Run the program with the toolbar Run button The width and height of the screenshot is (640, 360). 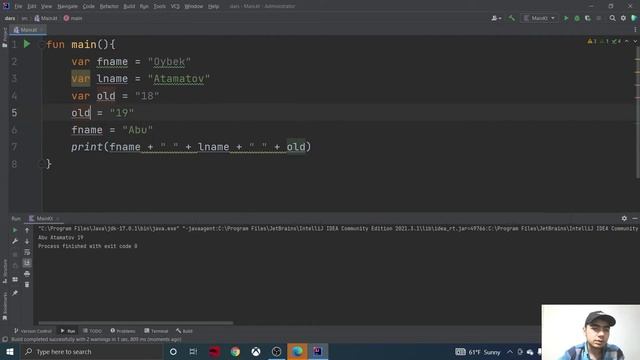click(x=566, y=18)
